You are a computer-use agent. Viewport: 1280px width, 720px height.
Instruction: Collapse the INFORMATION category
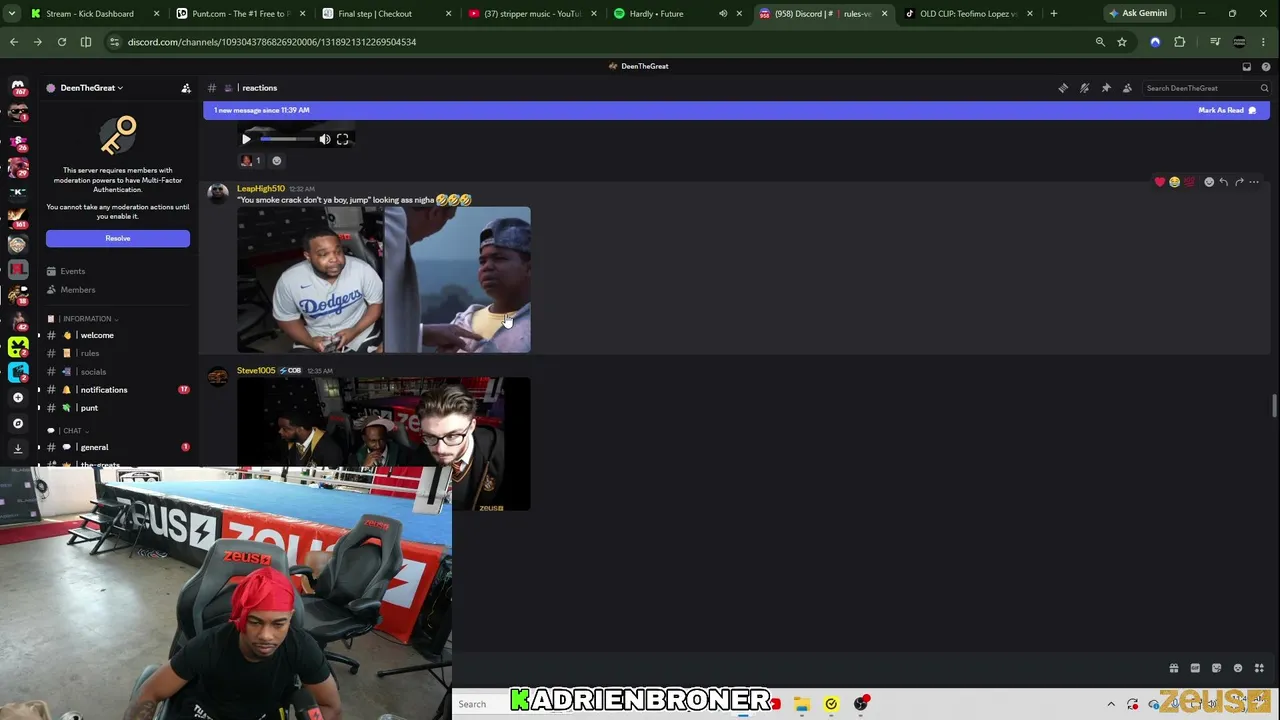[x=89, y=319]
